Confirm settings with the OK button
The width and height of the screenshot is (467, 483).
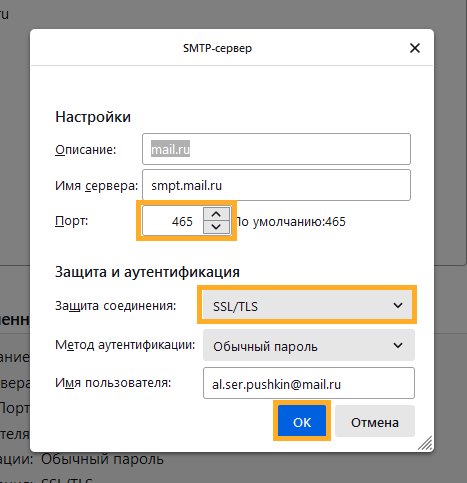[302, 421]
